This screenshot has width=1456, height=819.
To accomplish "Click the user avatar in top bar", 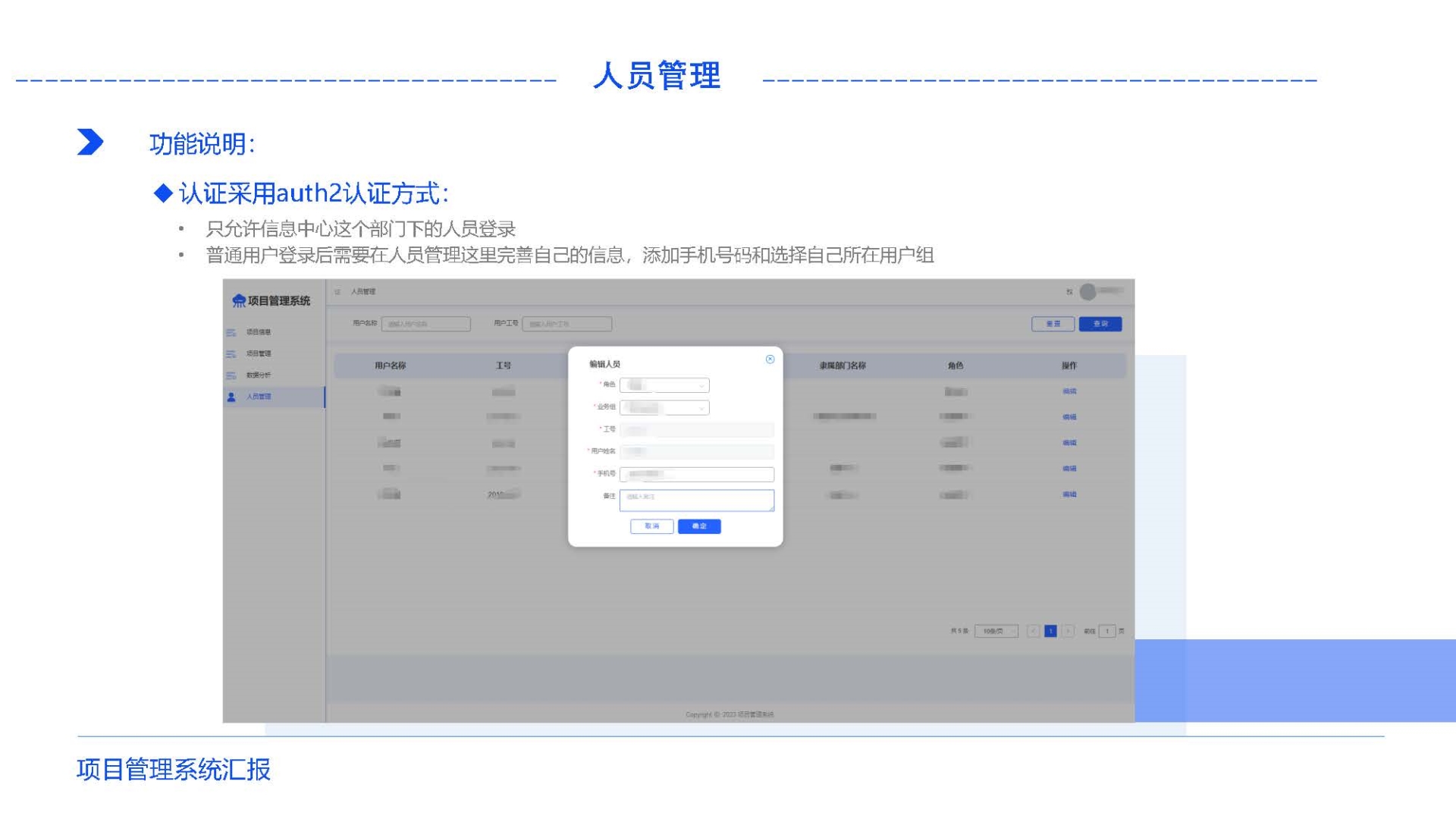I will click(x=1088, y=292).
